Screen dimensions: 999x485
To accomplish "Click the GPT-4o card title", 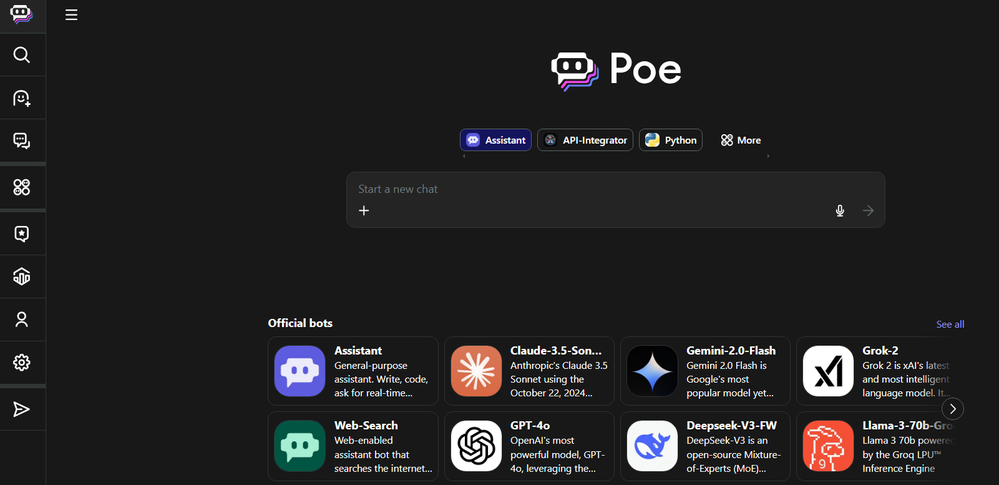I will coord(530,425).
